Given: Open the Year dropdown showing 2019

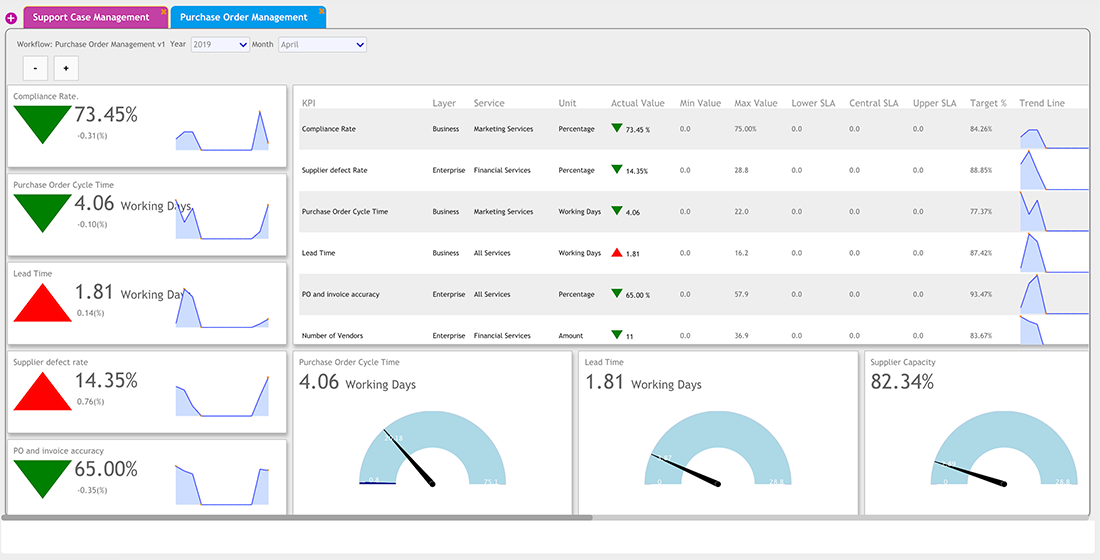Looking at the screenshot, I should tap(220, 45).
